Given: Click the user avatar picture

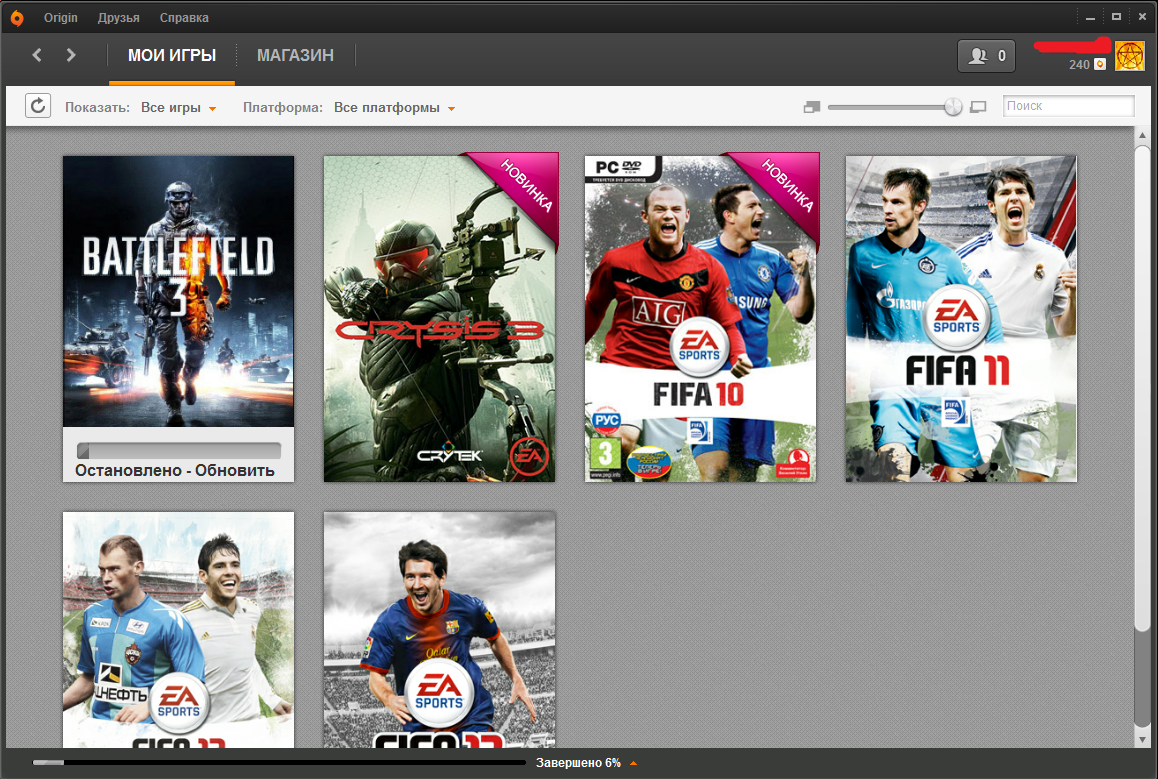Looking at the screenshot, I should point(1129,56).
